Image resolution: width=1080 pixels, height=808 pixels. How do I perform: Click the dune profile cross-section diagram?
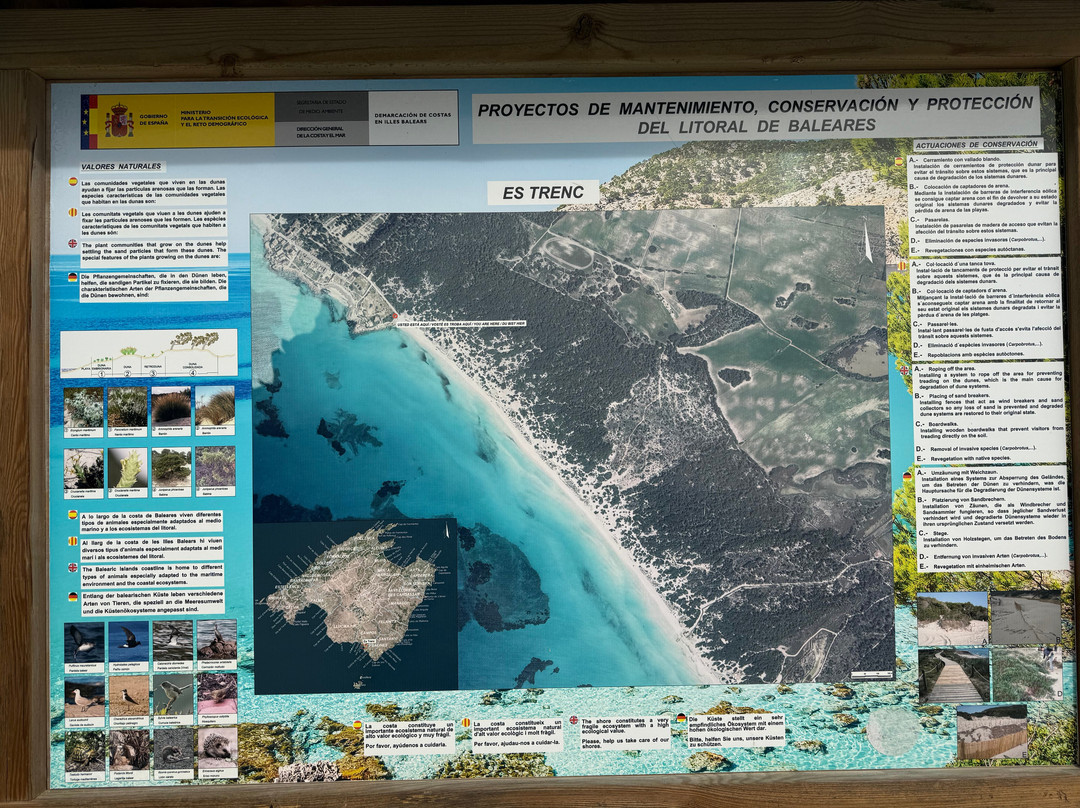pos(149,354)
